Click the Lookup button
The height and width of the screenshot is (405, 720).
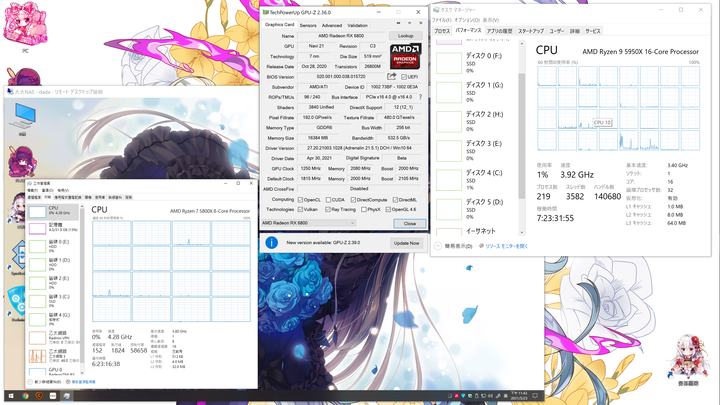pos(405,36)
